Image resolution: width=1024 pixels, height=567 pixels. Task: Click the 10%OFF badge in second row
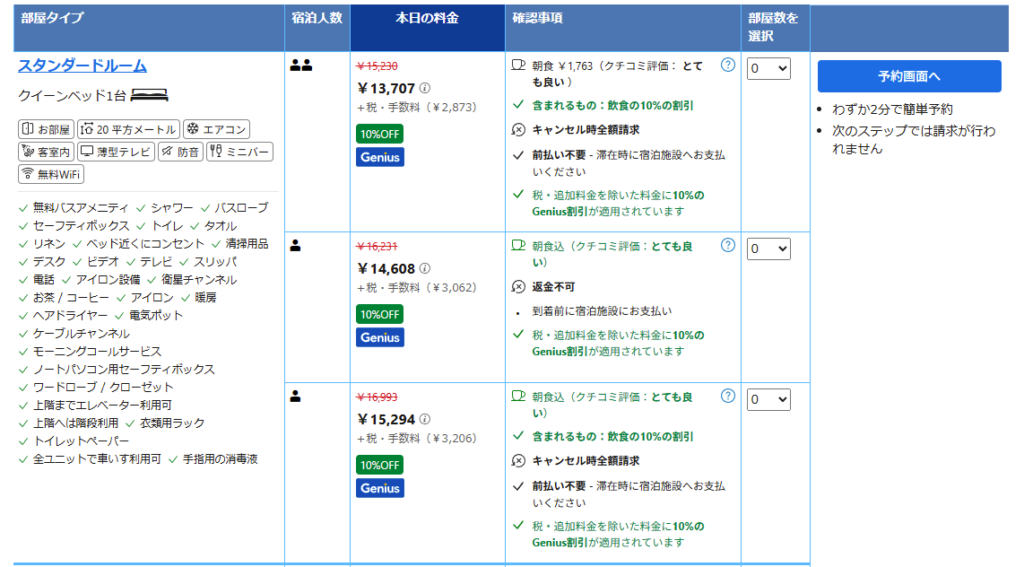tap(380, 314)
